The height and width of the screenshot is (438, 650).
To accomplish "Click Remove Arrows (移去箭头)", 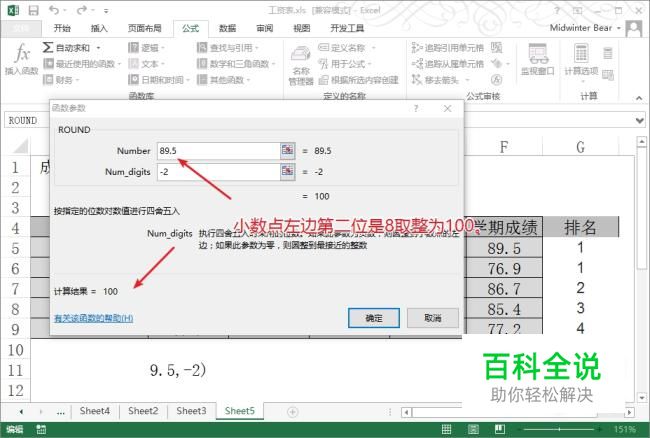I will click(x=435, y=80).
